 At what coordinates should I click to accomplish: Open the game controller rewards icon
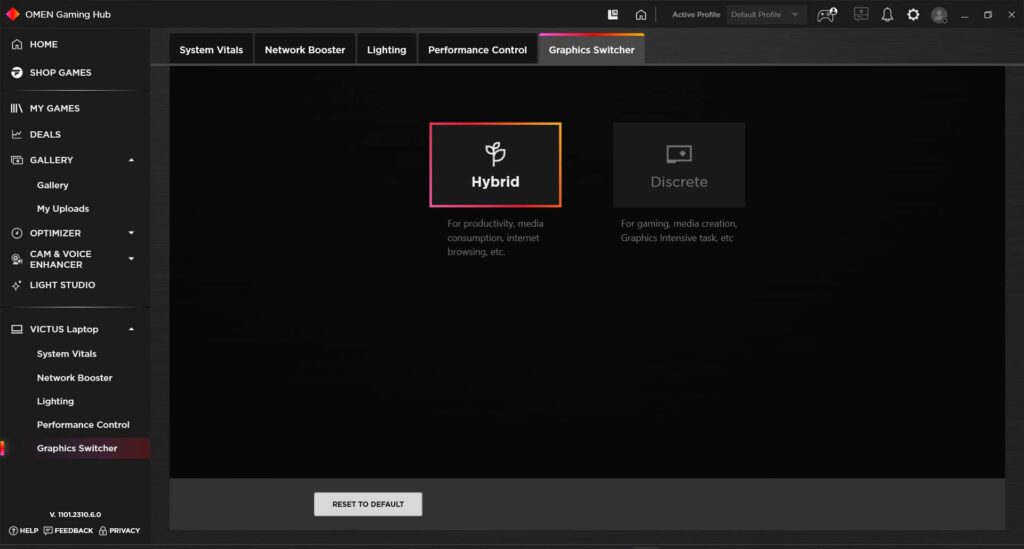click(827, 14)
